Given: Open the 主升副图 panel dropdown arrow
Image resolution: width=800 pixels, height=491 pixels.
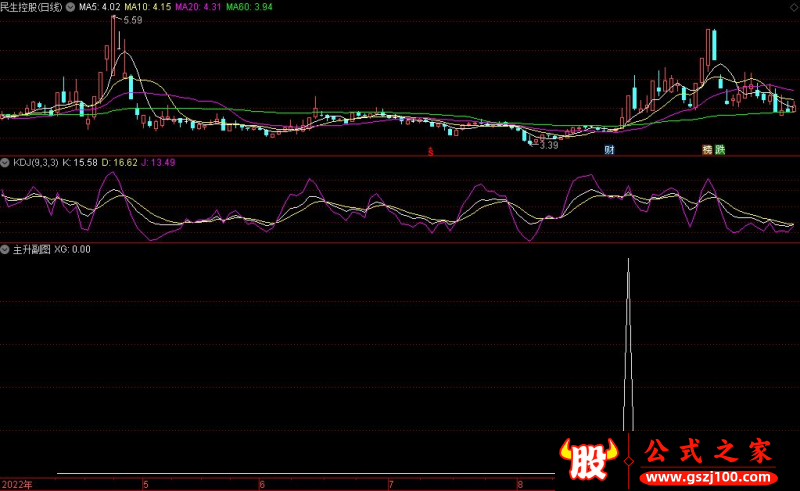Looking at the screenshot, I should pyautogui.click(x=5, y=250).
